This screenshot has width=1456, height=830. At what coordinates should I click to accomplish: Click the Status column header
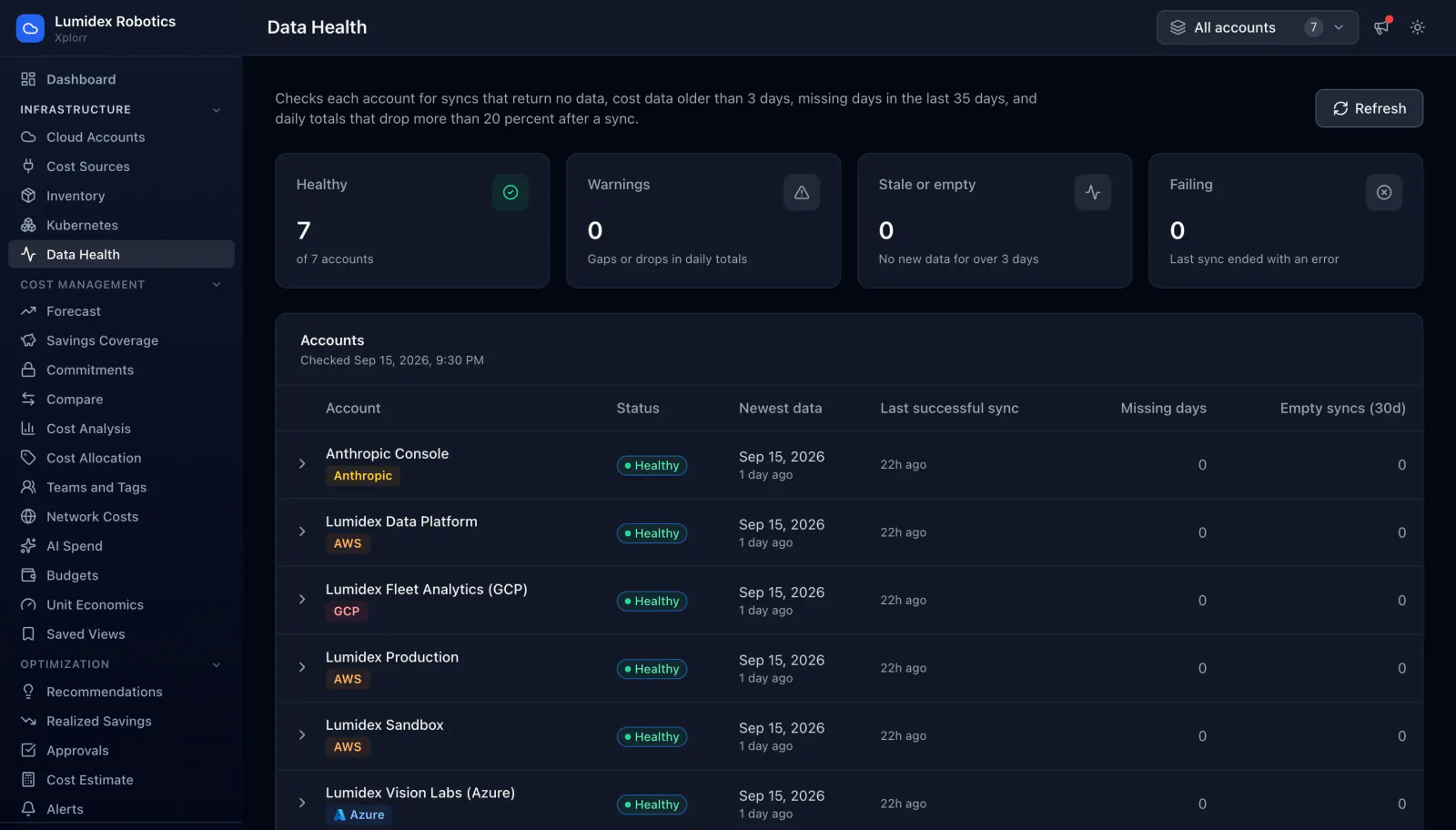coord(638,409)
